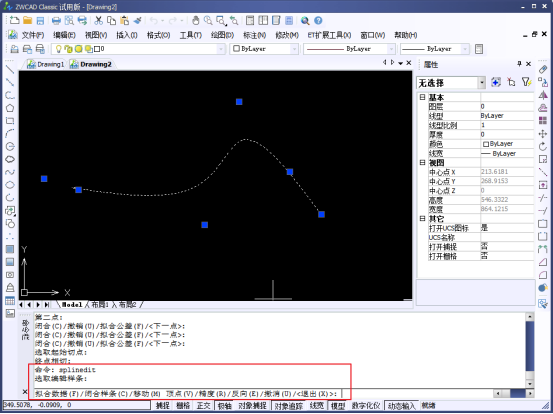This screenshot has width=553, height=414.
Task: Open the 格式(O) menu
Action: (159, 35)
